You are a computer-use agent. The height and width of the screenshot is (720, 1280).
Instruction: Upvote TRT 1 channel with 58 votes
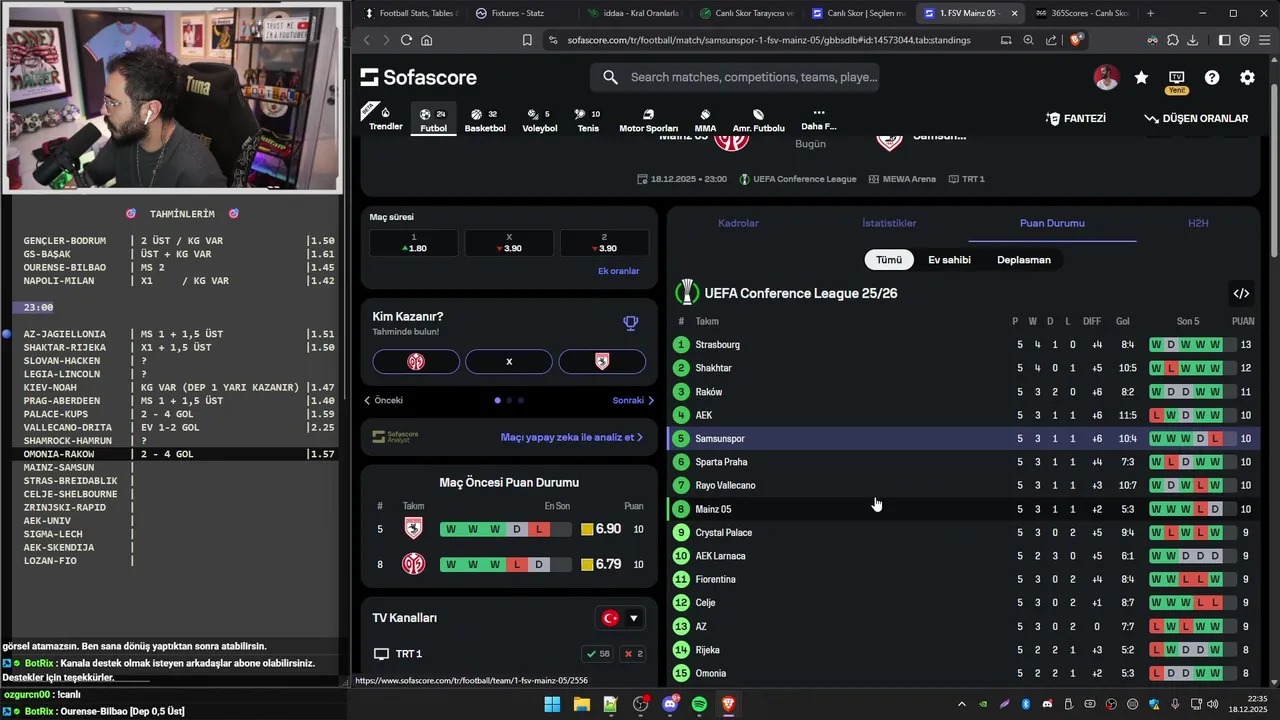point(598,654)
